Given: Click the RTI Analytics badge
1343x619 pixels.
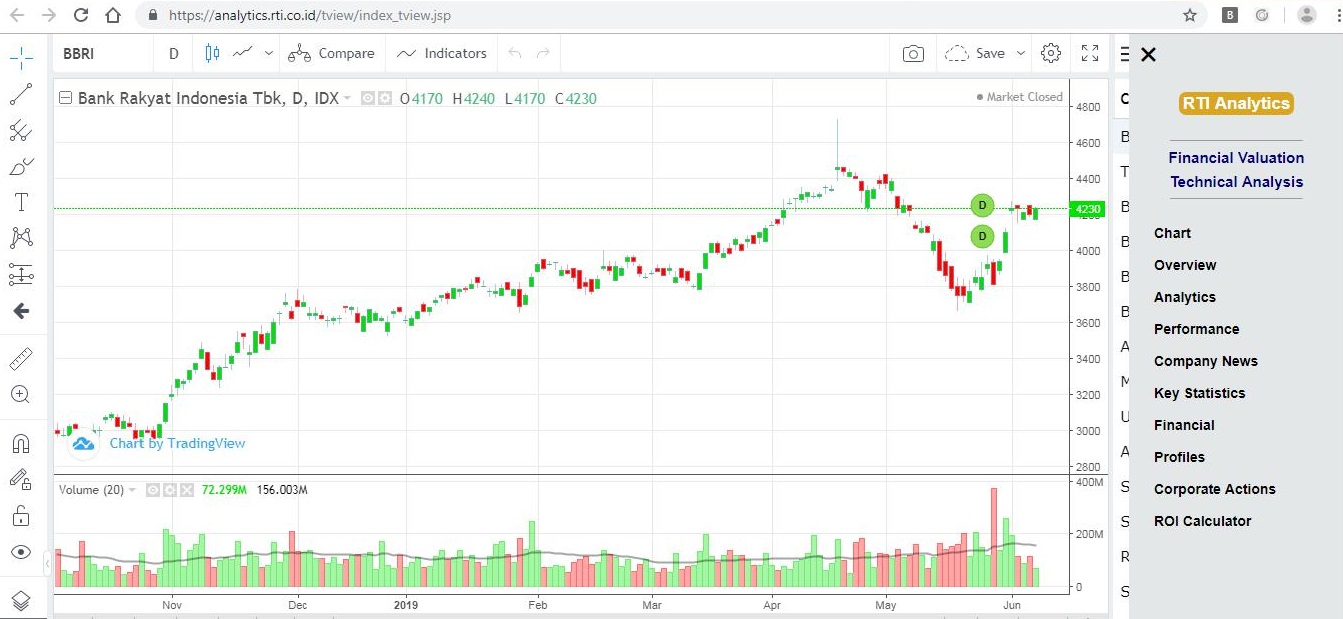Looking at the screenshot, I should click(x=1236, y=103).
